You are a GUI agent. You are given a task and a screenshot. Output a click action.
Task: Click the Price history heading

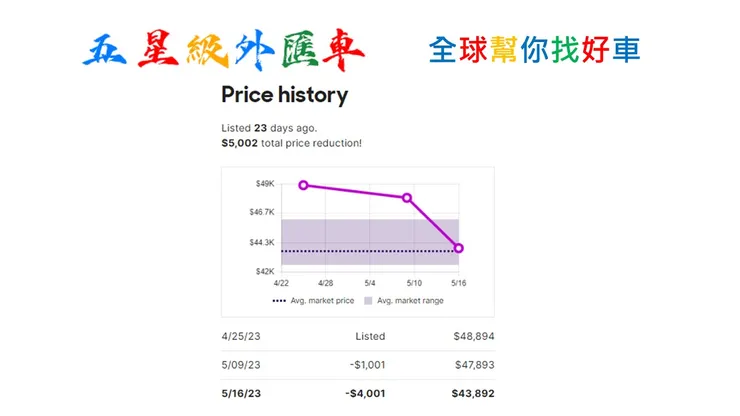click(x=284, y=95)
